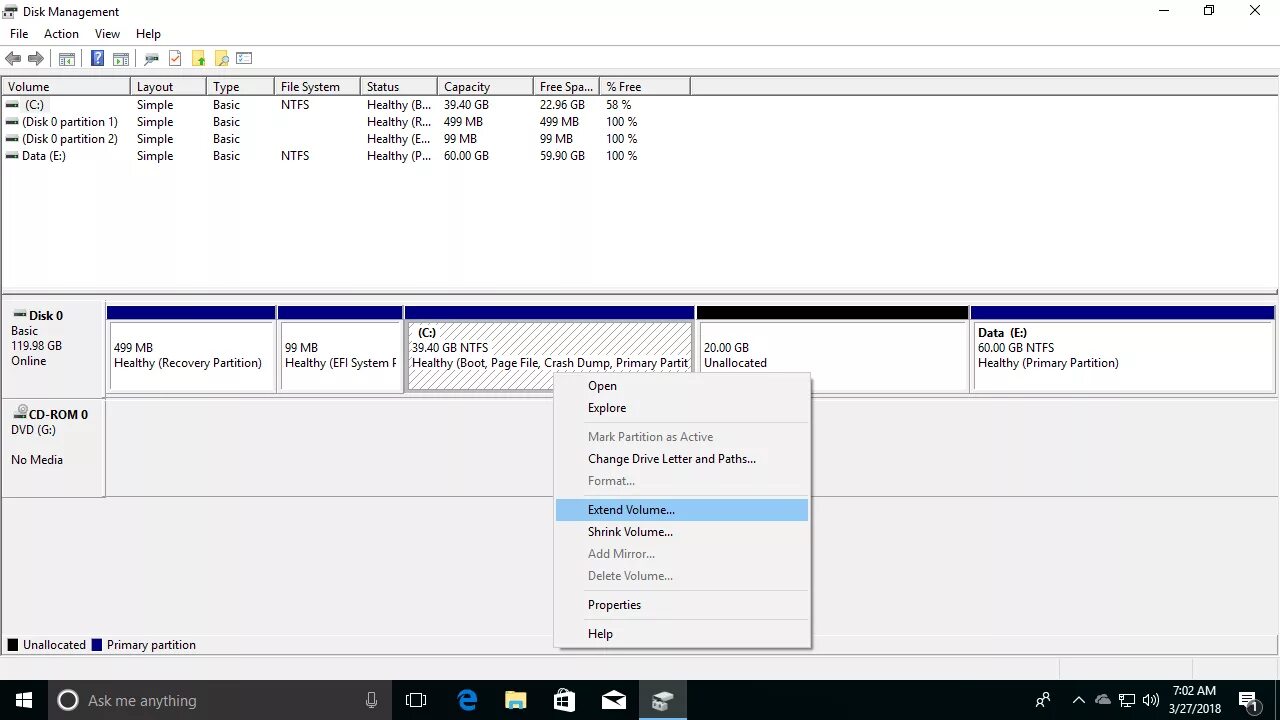Open the People icon in system tray
The height and width of the screenshot is (720, 1280).
click(1043, 700)
